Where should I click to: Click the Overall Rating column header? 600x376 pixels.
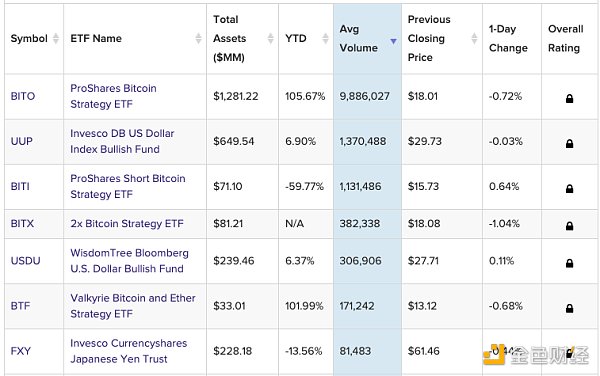[566, 38]
